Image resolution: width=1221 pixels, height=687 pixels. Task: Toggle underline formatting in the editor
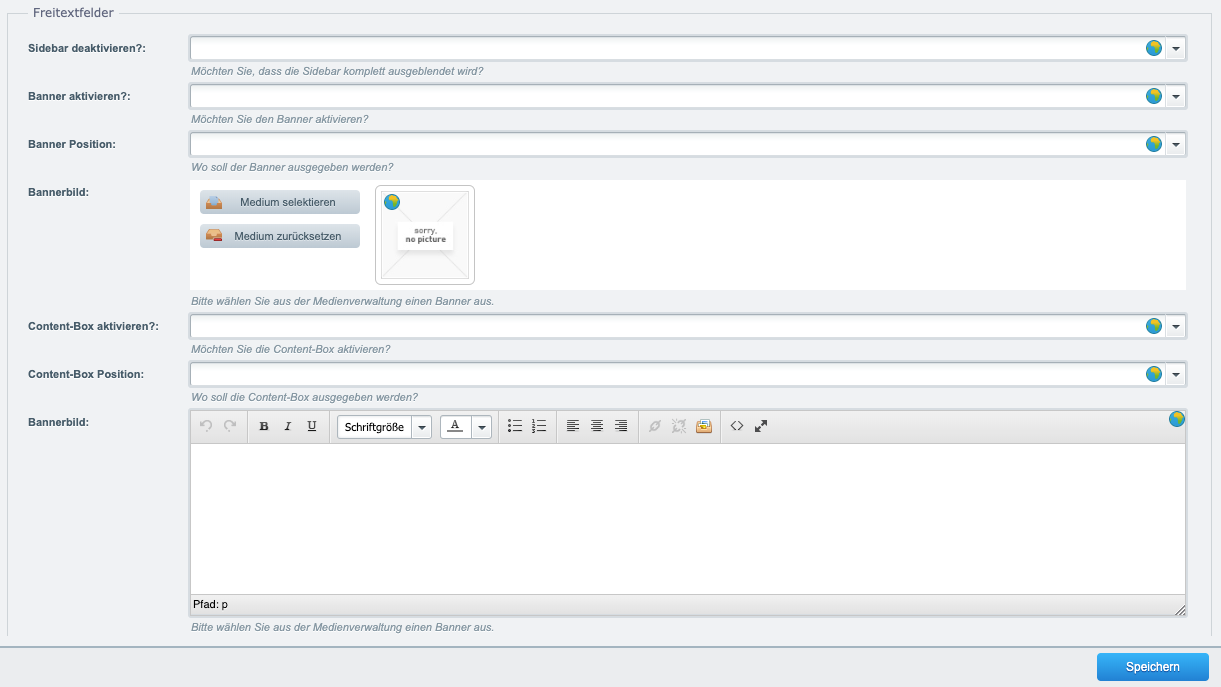click(x=312, y=426)
